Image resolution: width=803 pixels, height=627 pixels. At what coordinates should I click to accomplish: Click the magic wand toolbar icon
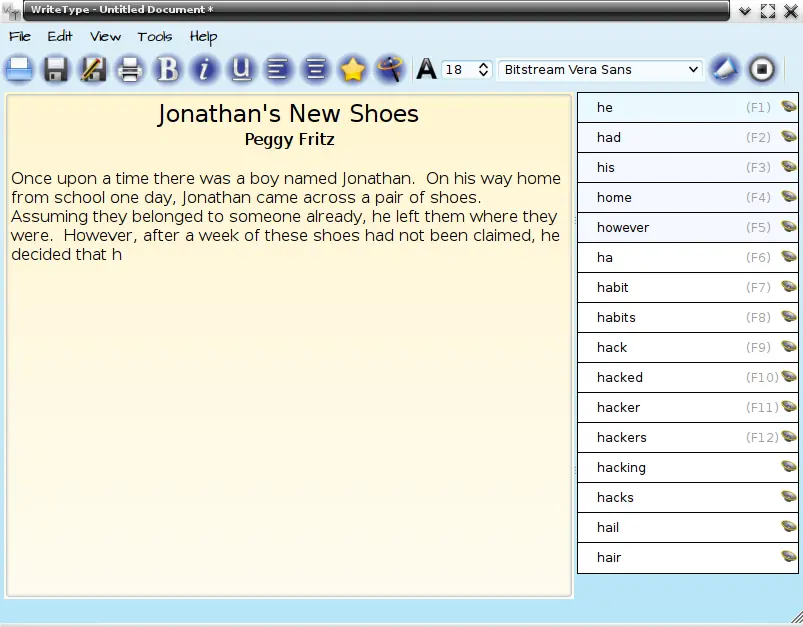(389, 69)
